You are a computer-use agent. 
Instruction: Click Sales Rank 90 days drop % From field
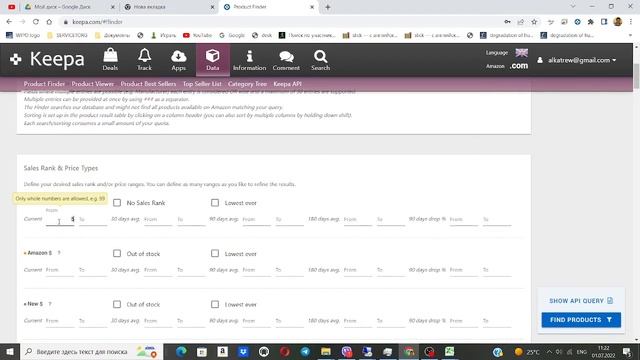[464, 220]
